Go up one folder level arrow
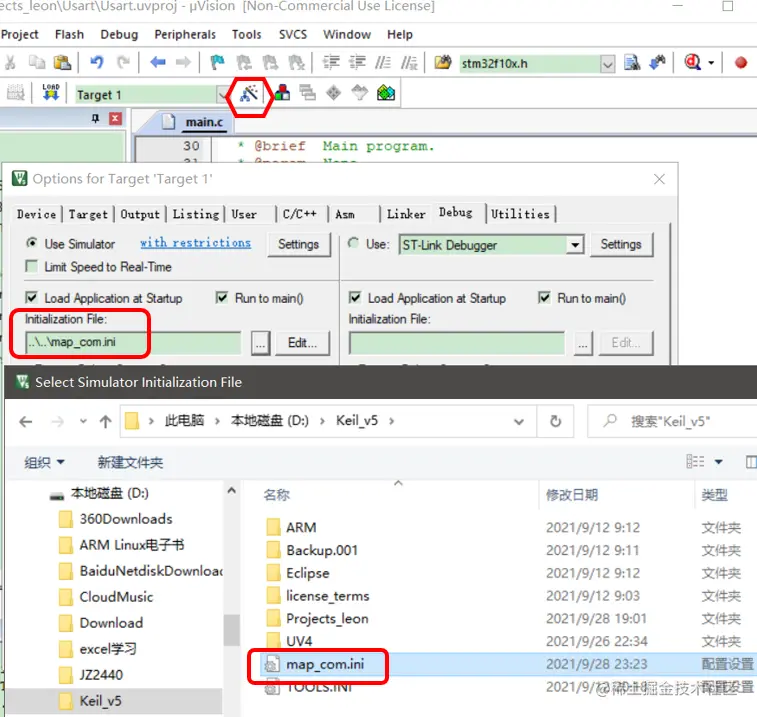The image size is (757, 717). point(105,422)
